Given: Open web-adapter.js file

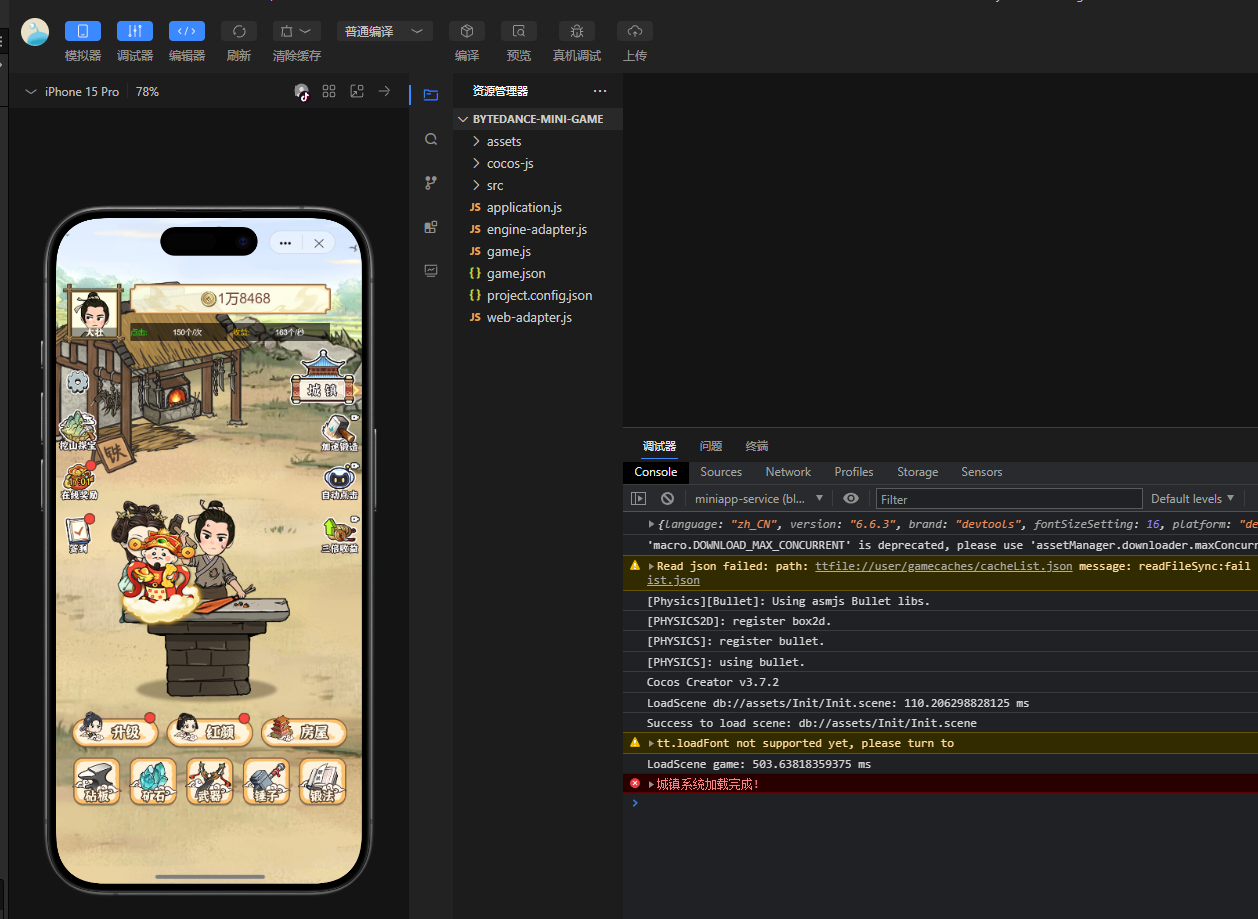Looking at the screenshot, I should pos(538,317).
